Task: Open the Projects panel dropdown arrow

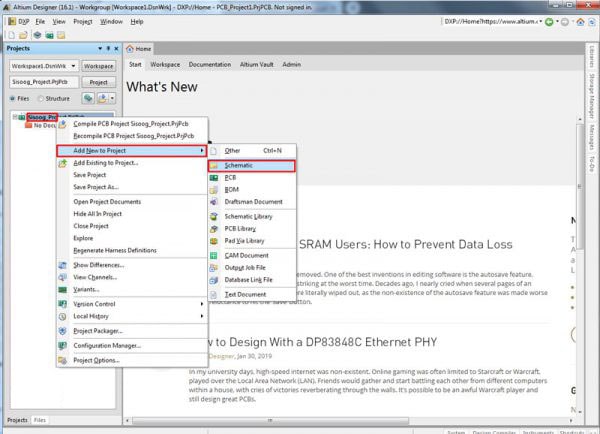Action: coord(100,49)
